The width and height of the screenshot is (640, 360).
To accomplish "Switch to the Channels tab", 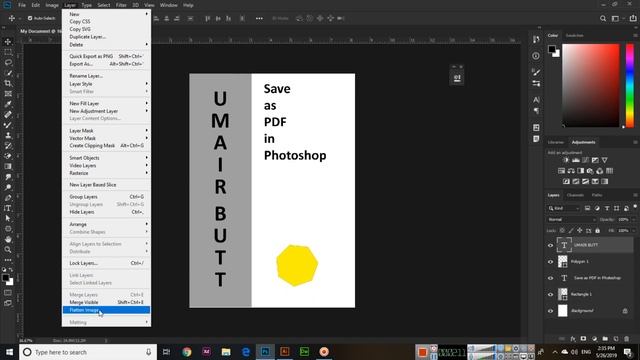I will tap(575, 195).
